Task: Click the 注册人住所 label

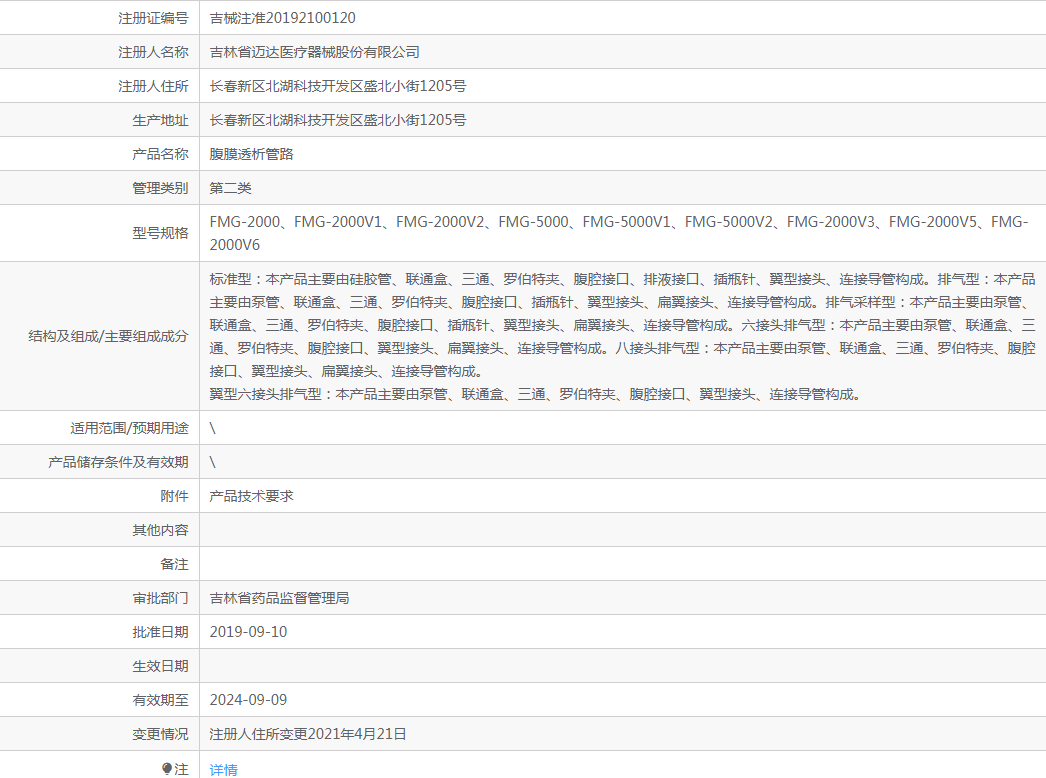Action: 153,86
